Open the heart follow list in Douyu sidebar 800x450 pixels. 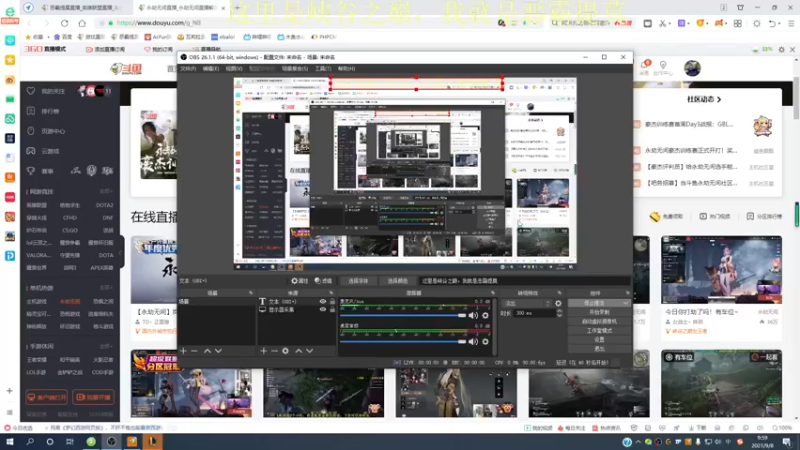[x=31, y=91]
